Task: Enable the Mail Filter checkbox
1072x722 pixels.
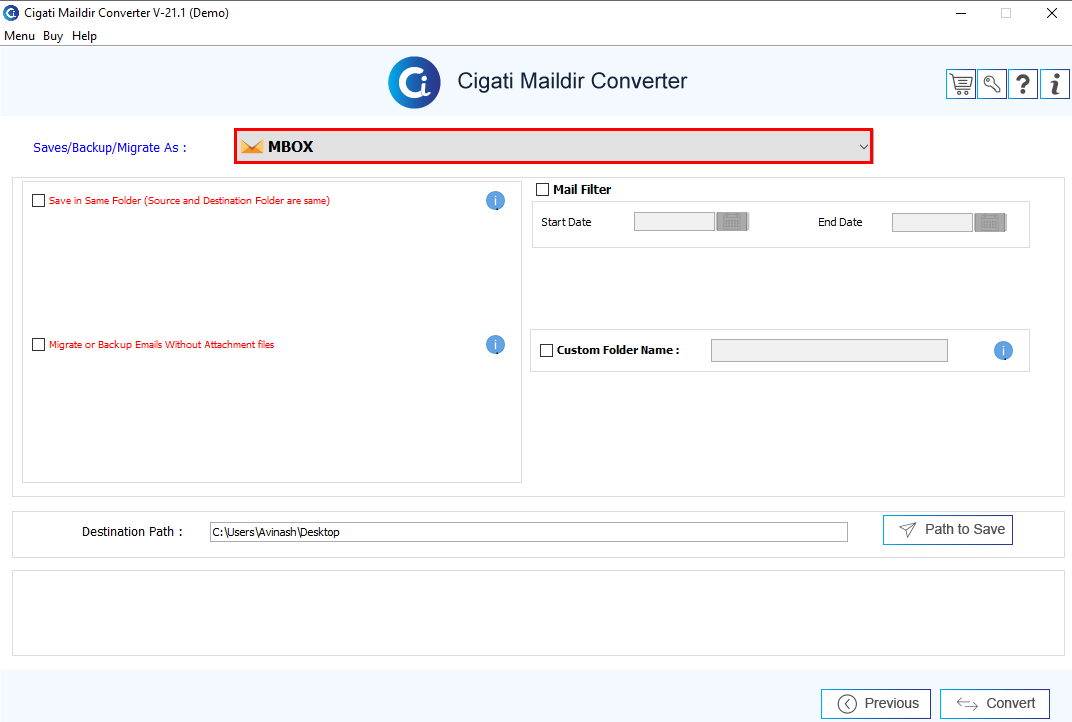Action: point(542,189)
